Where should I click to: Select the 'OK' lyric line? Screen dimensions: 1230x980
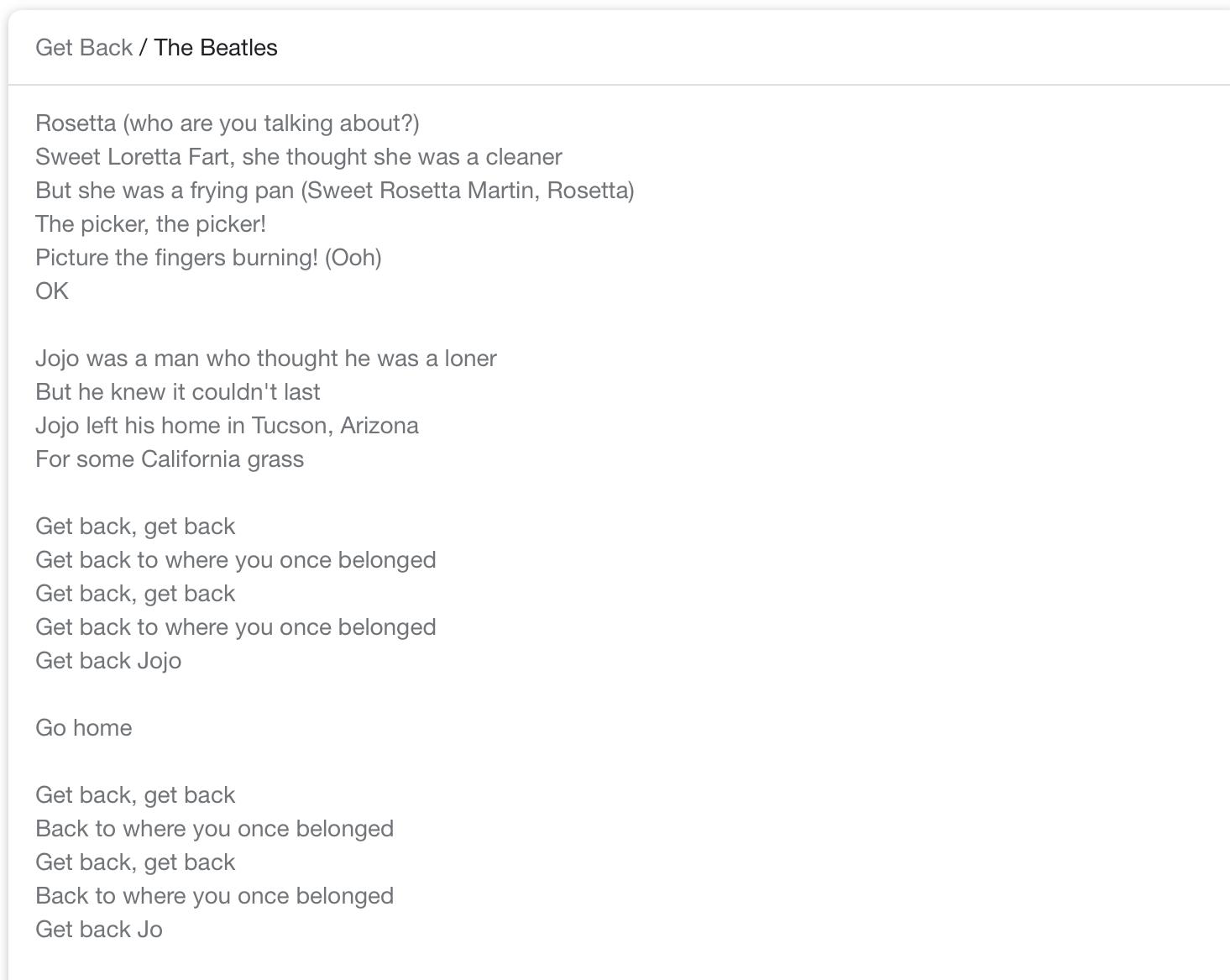click(x=52, y=291)
